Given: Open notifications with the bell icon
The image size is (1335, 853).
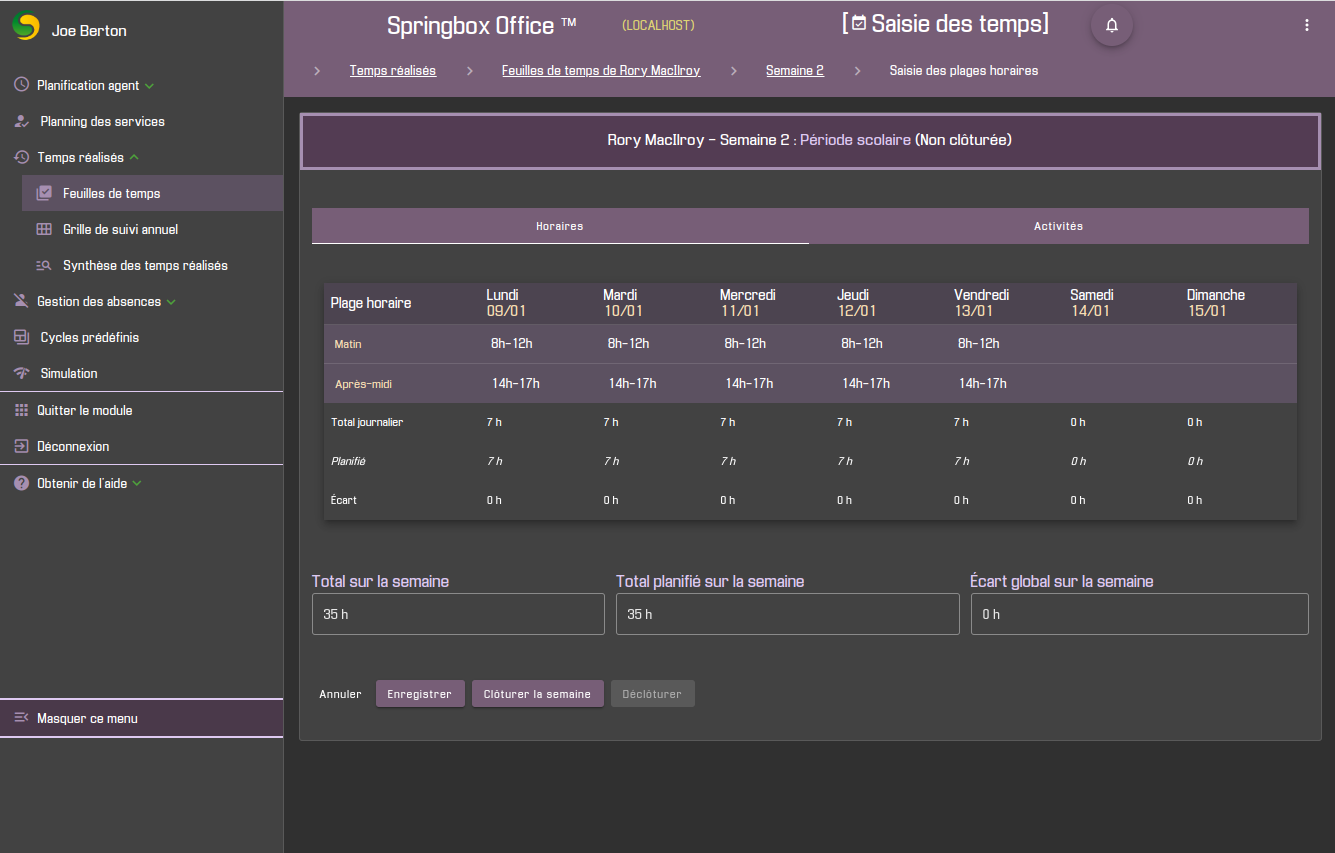Looking at the screenshot, I should click(x=1112, y=25).
